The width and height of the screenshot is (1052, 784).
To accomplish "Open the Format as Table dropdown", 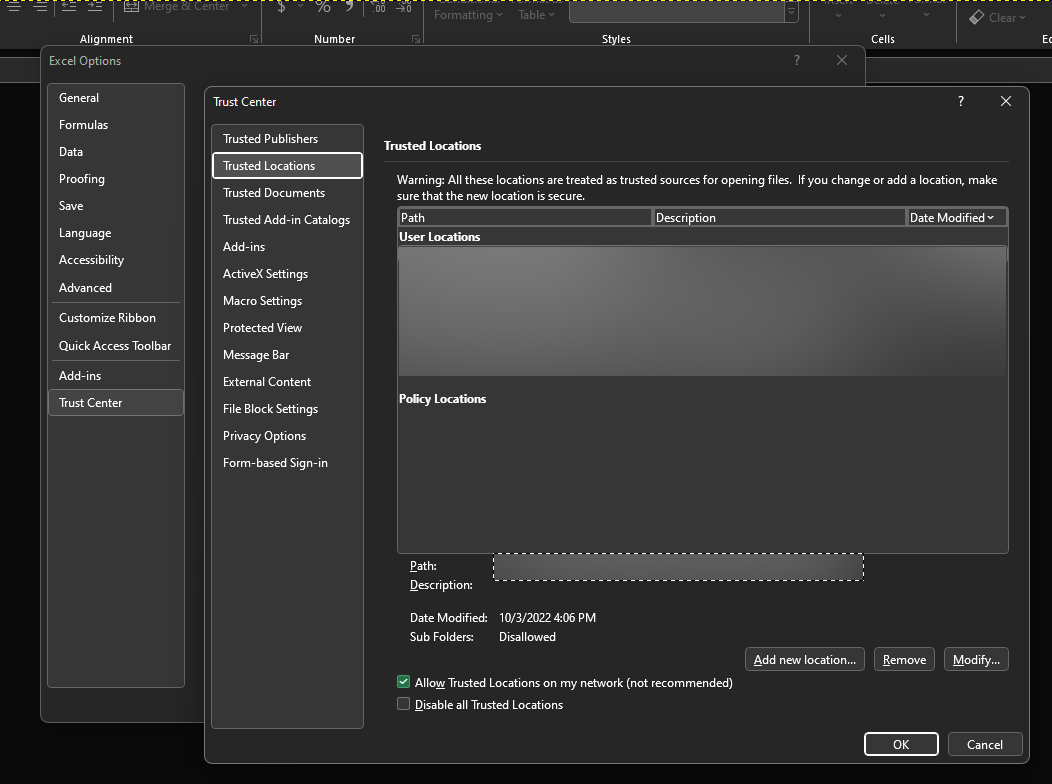I will tap(536, 15).
